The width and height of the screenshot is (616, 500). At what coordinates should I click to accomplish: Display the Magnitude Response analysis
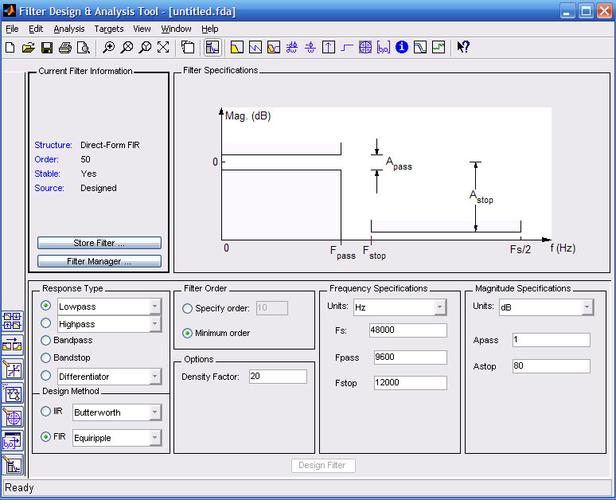(x=237, y=48)
